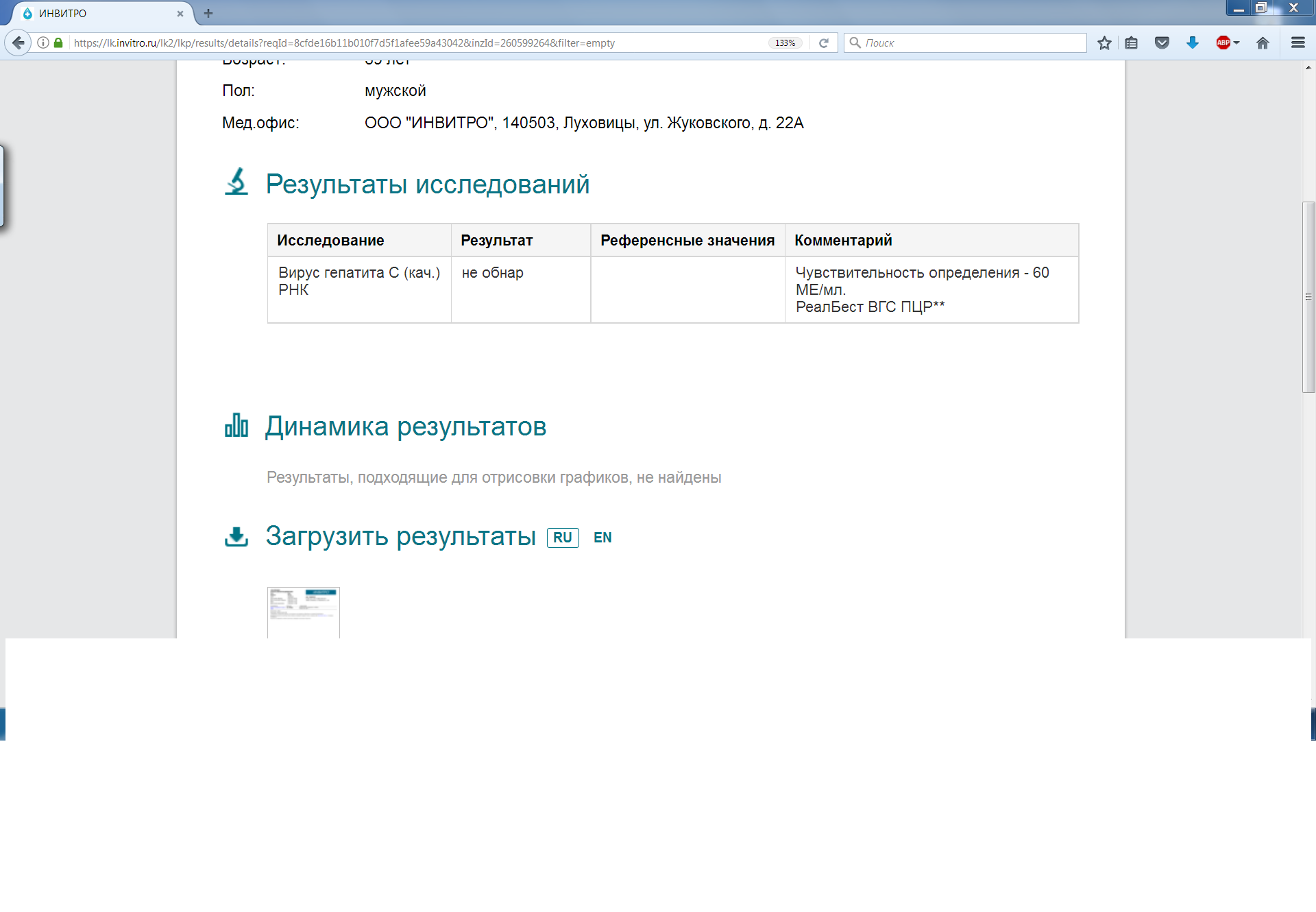Viewport: 1316px width, 912px height.
Task: Bookmark page with star icon
Action: tap(1104, 43)
